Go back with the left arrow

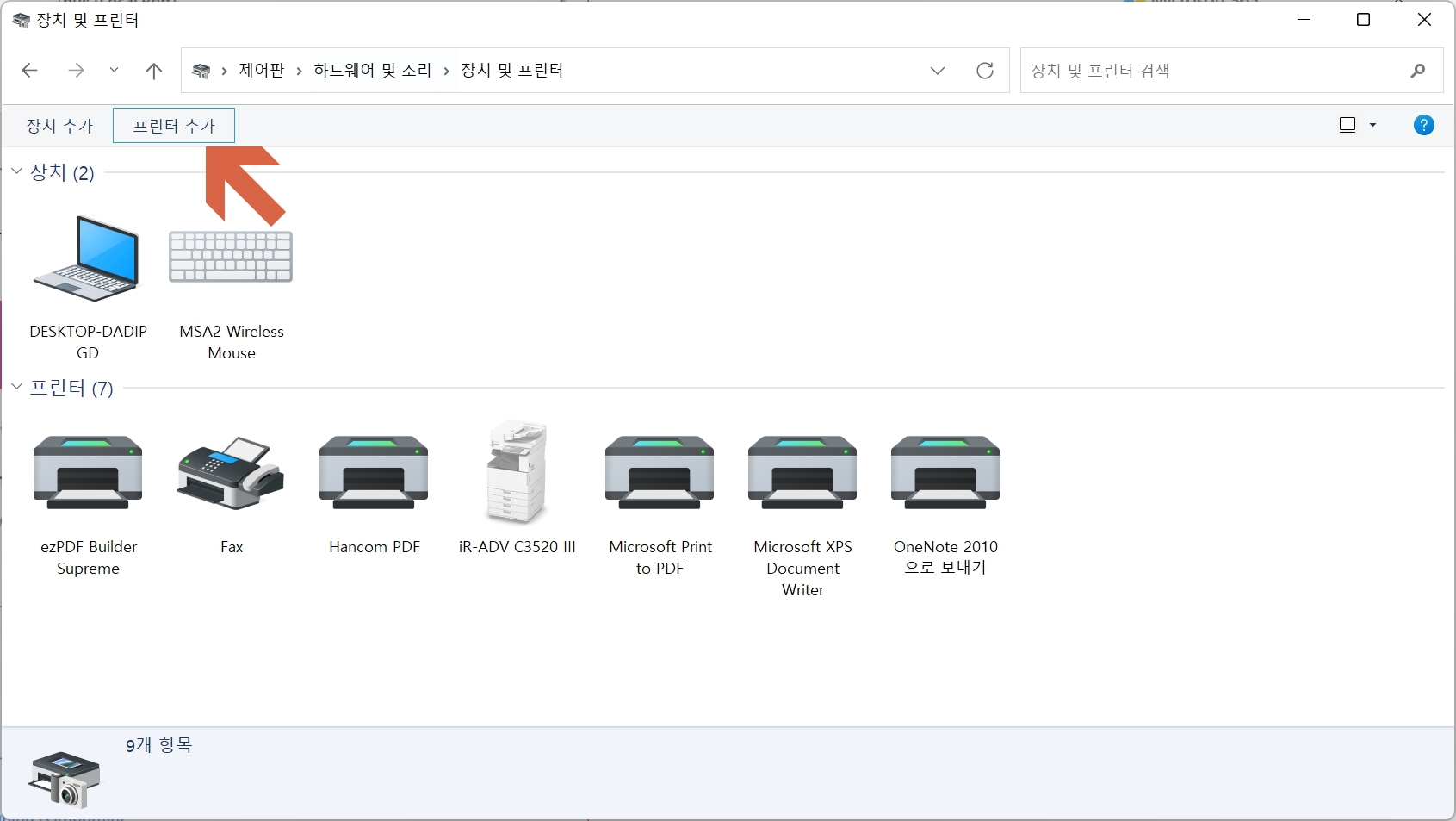pyautogui.click(x=30, y=71)
